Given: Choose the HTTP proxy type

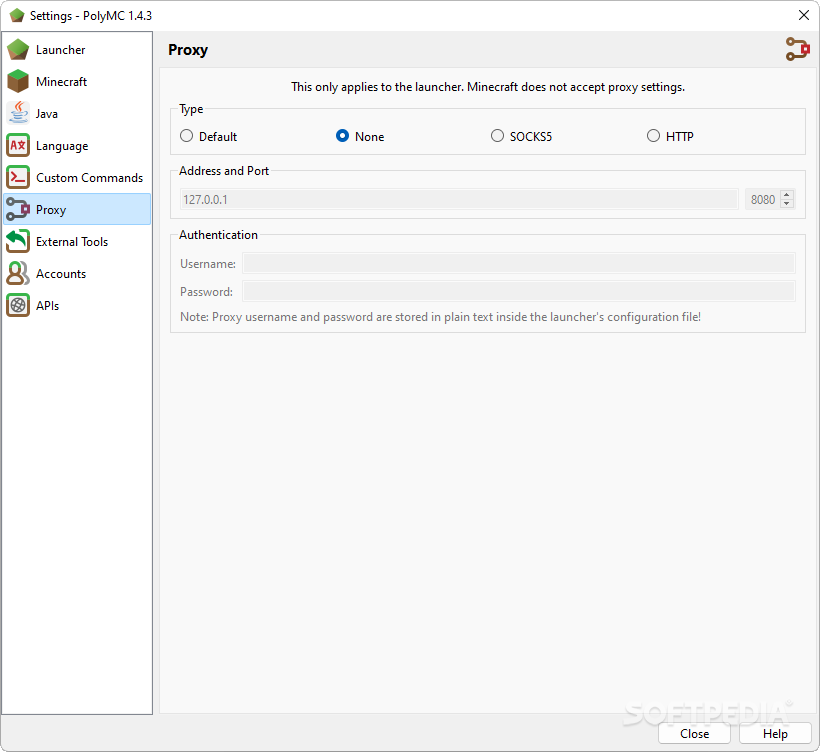Looking at the screenshot, I should click(x=670, y=136).
